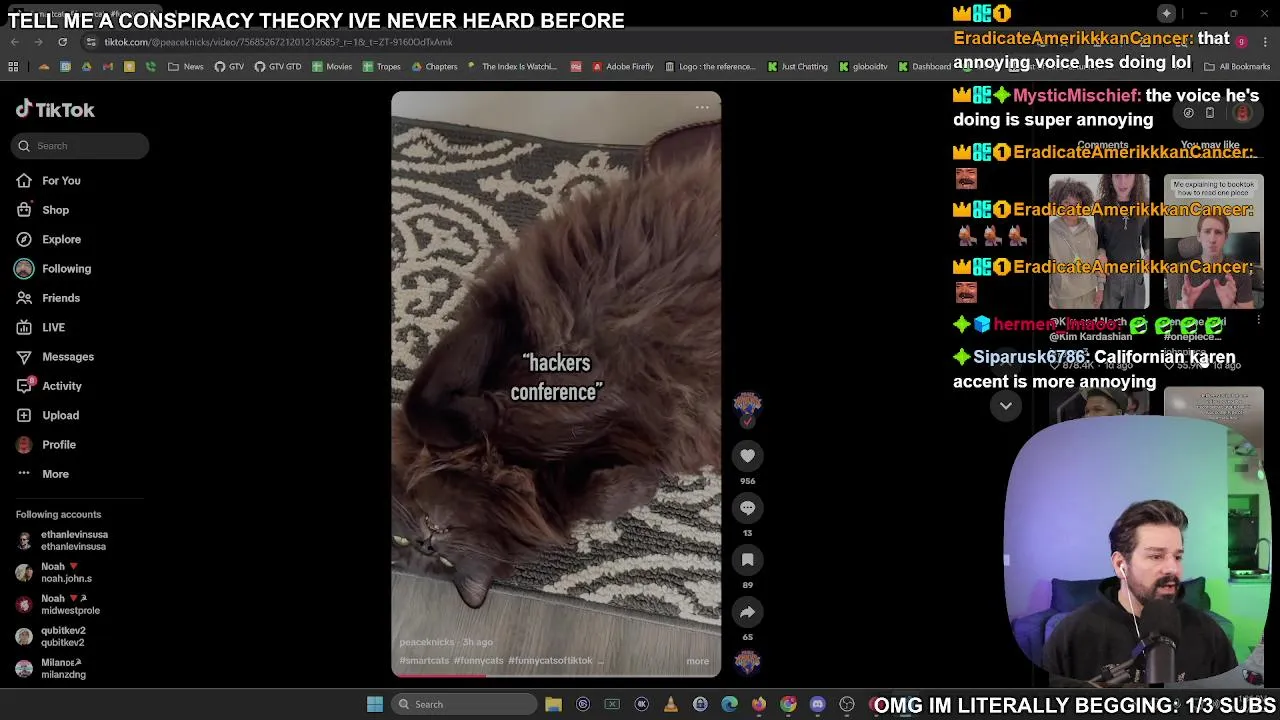Viewport: 1280px width, 720px height.
Task: Reload page with browser refresh icon
Action: tap(62, 42)
